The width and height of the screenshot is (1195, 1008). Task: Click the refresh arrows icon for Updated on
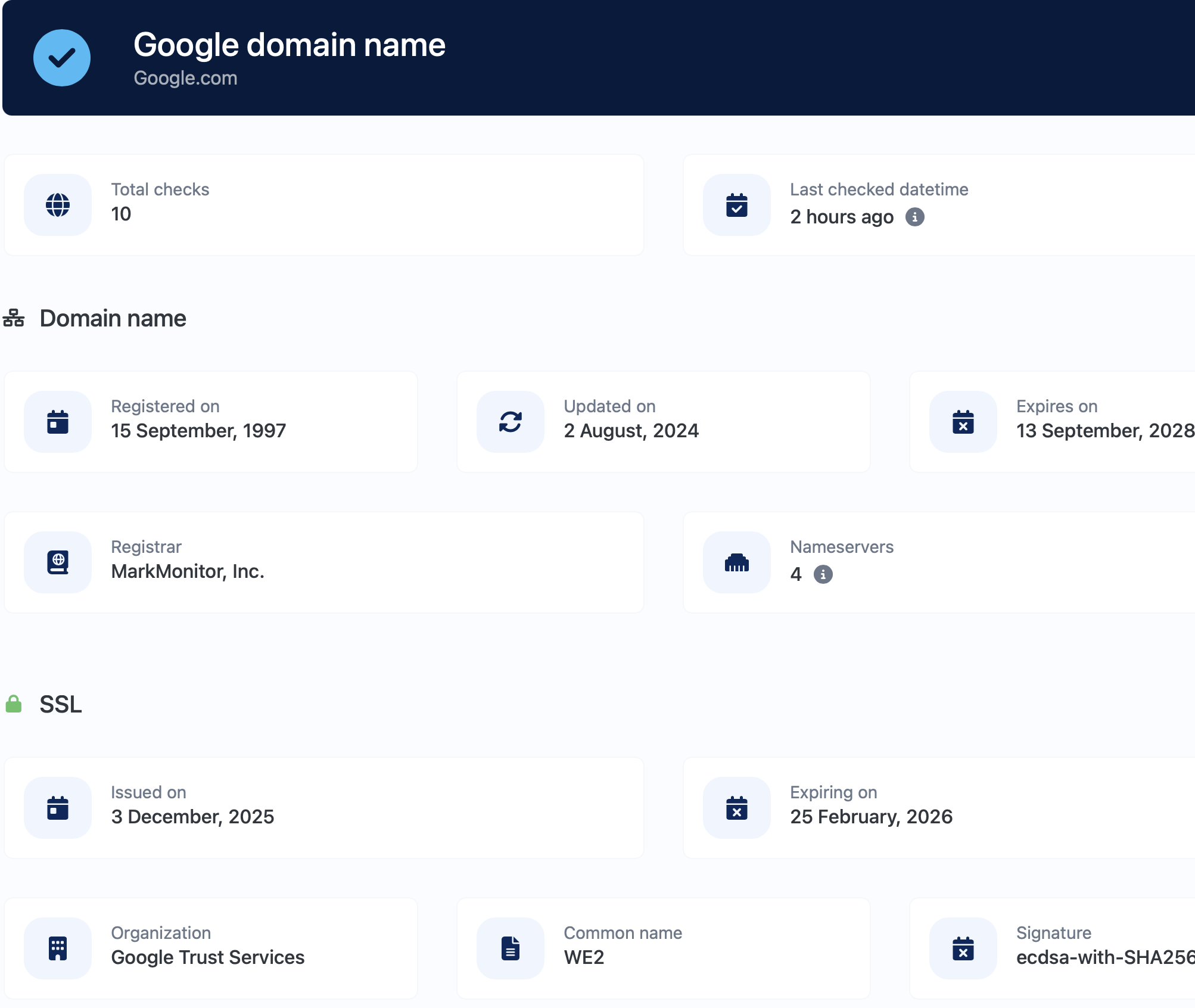(511, 422)
